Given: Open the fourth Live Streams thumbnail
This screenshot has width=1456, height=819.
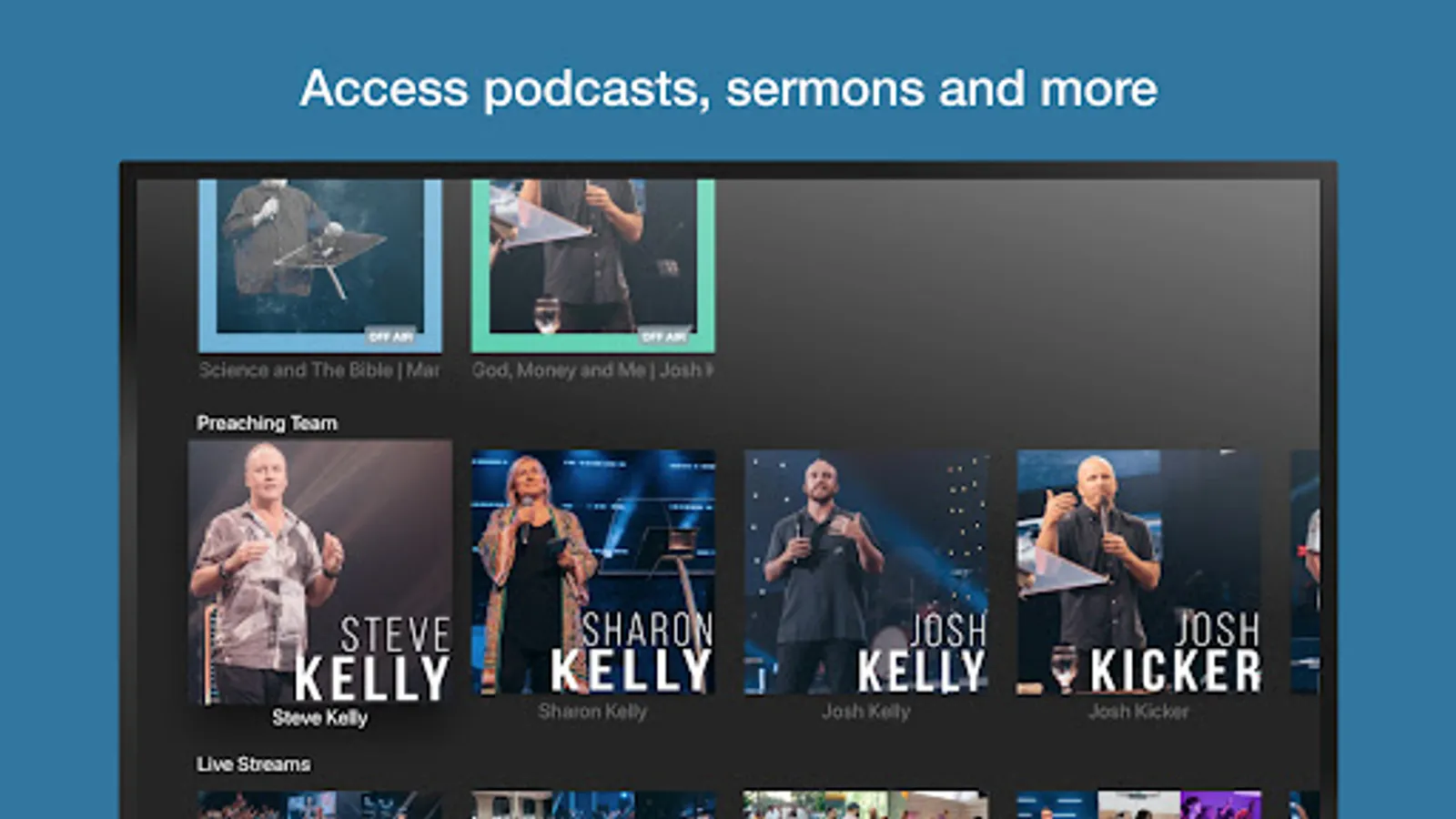Looking at the screenshot, I should (1139, 804).
